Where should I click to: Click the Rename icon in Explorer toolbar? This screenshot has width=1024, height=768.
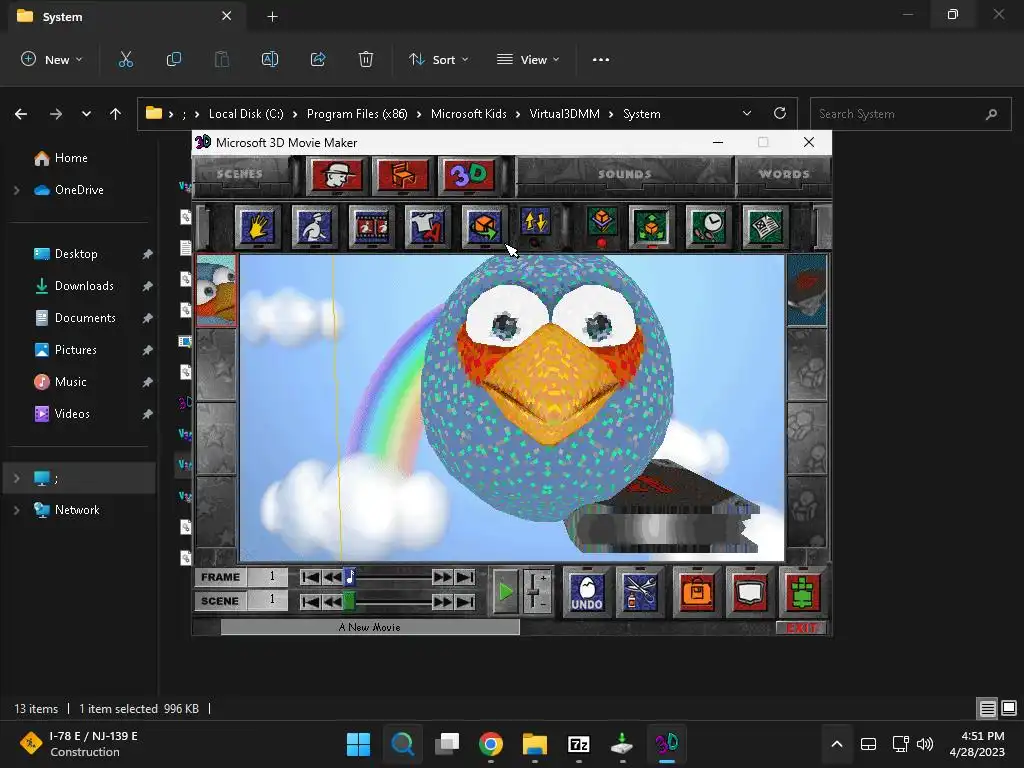tap(270, 59)
